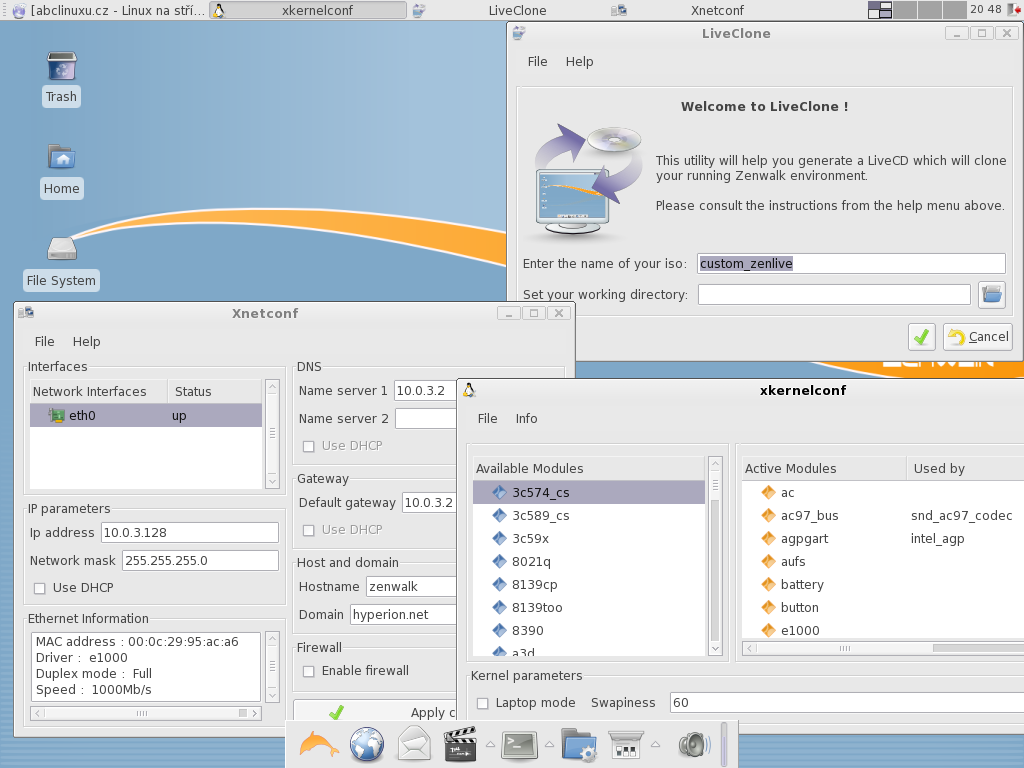Enable the firewall checkbox in Xnetconf
Image resolution: width=1024 pixels, height=768 pixels.
click(309, 671)
